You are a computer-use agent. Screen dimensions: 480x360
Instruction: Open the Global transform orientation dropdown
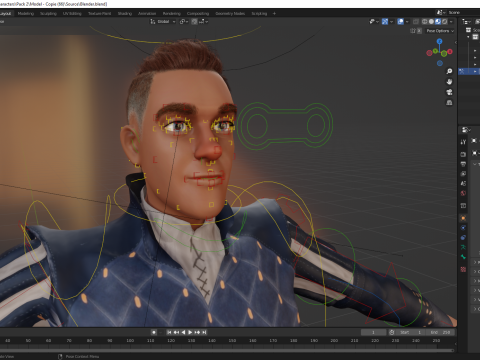(163, 21)
